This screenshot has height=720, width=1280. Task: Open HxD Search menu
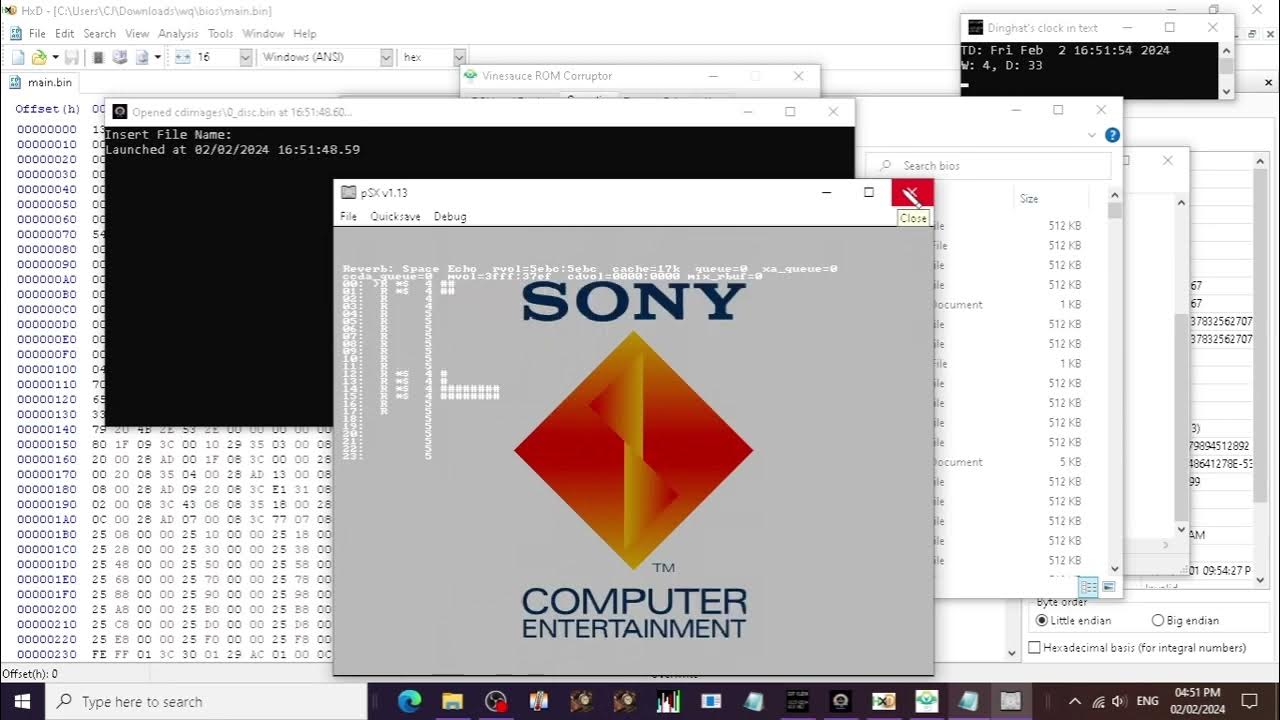click(x=99, y=33)
